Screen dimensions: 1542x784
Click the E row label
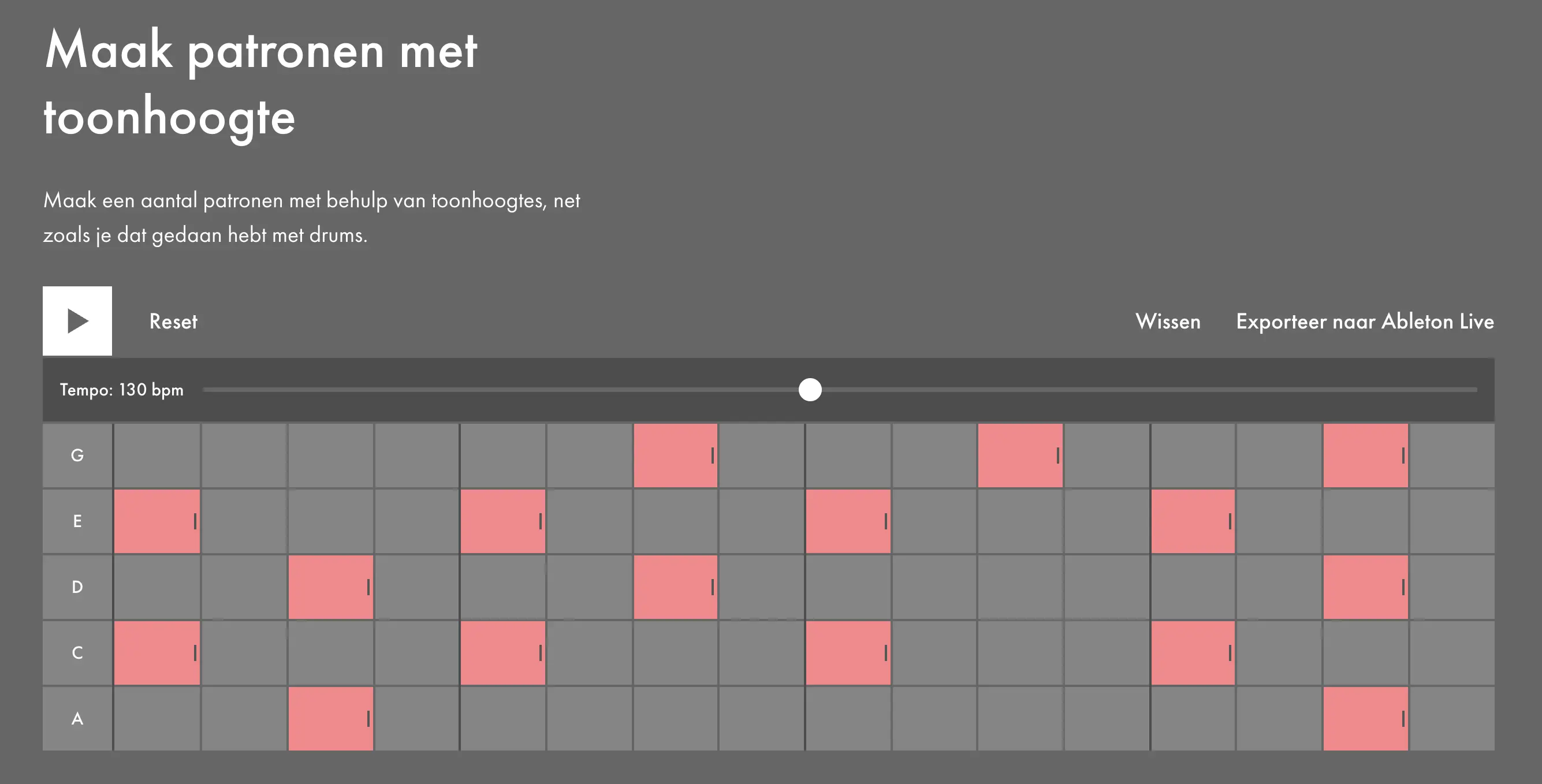[x=77, y=521]
